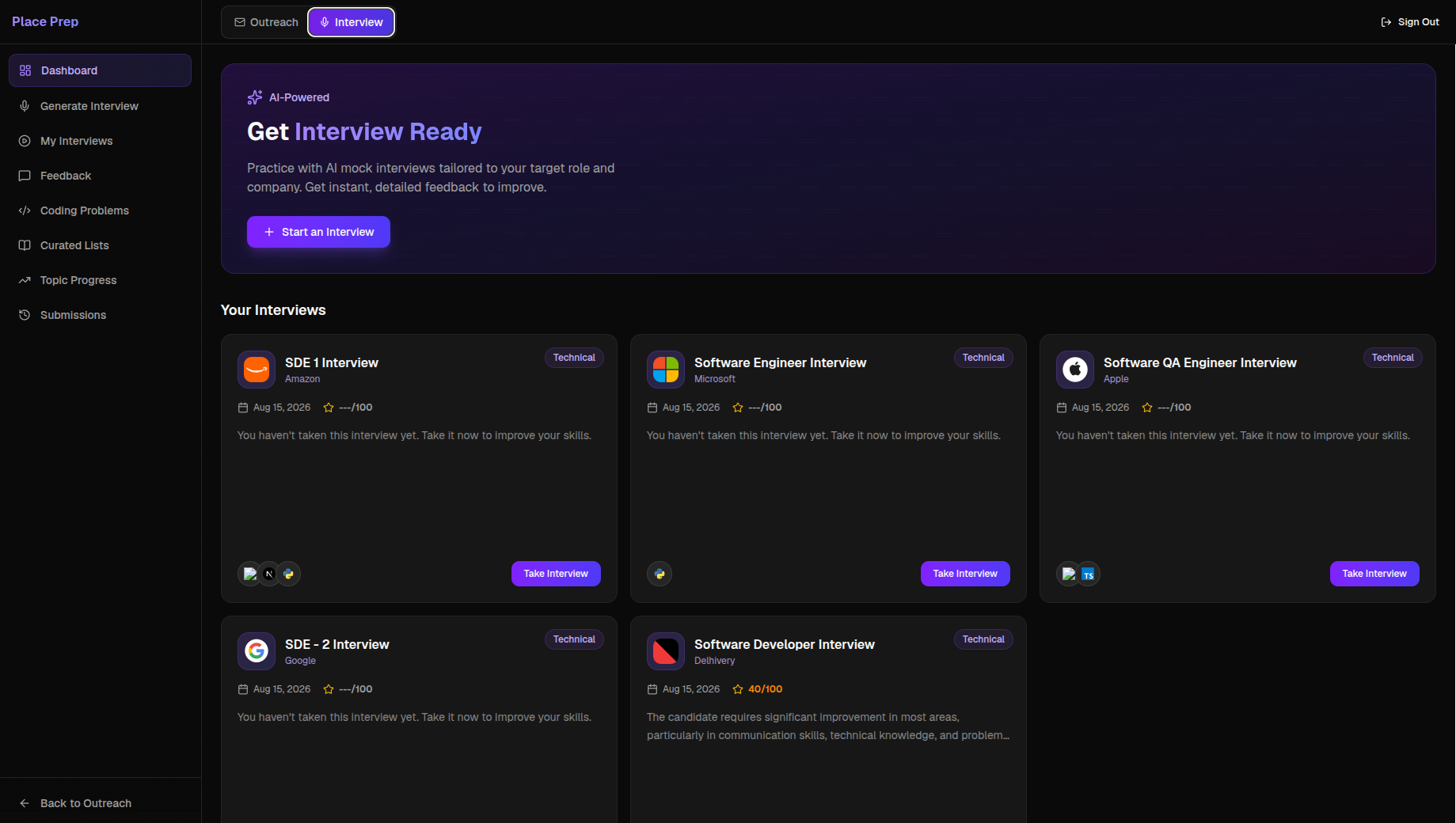Click the Apple company logo icon

tap(1075, 370)
